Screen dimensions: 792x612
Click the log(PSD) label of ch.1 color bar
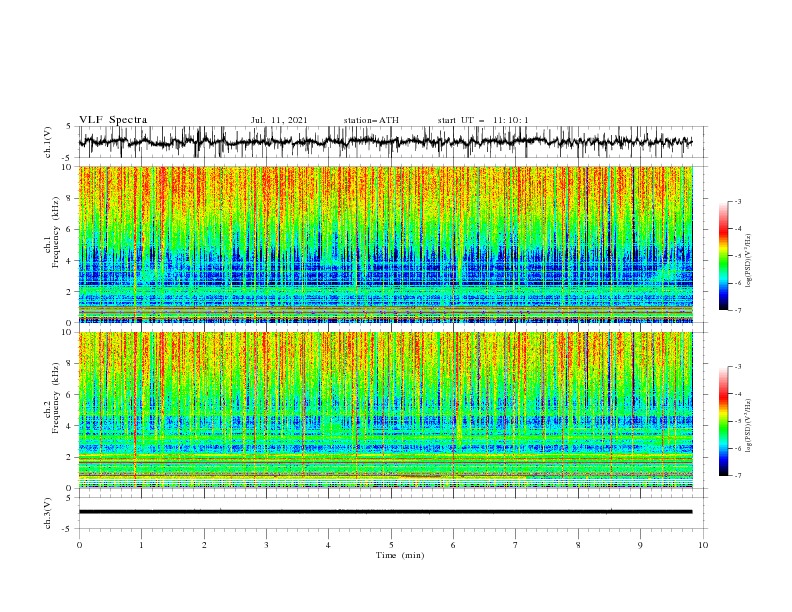[748, 261]
